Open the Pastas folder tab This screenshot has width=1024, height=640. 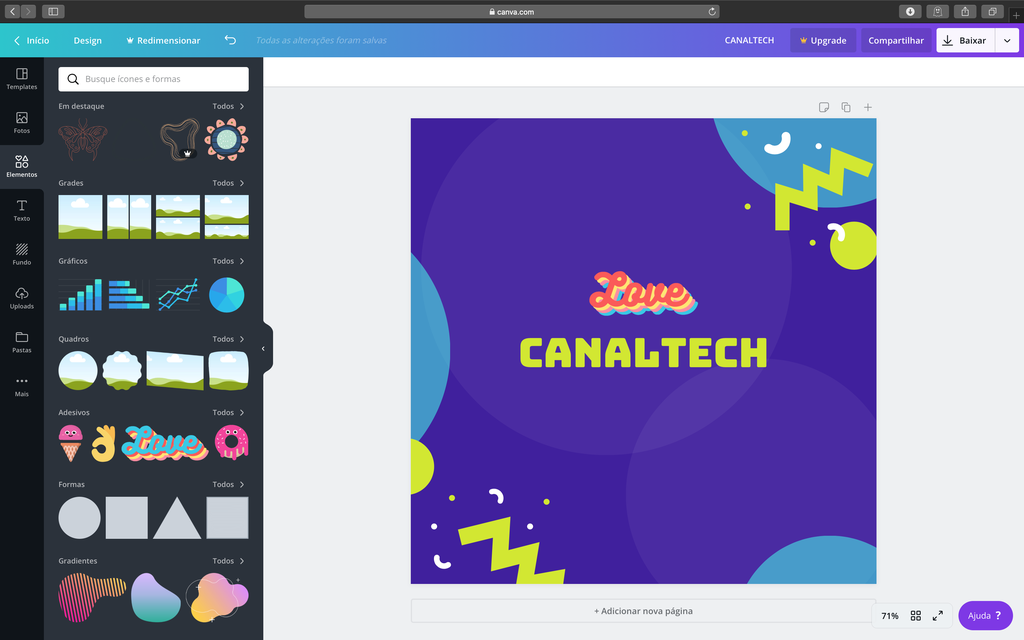pyautogui.click(x=22, y=342)
